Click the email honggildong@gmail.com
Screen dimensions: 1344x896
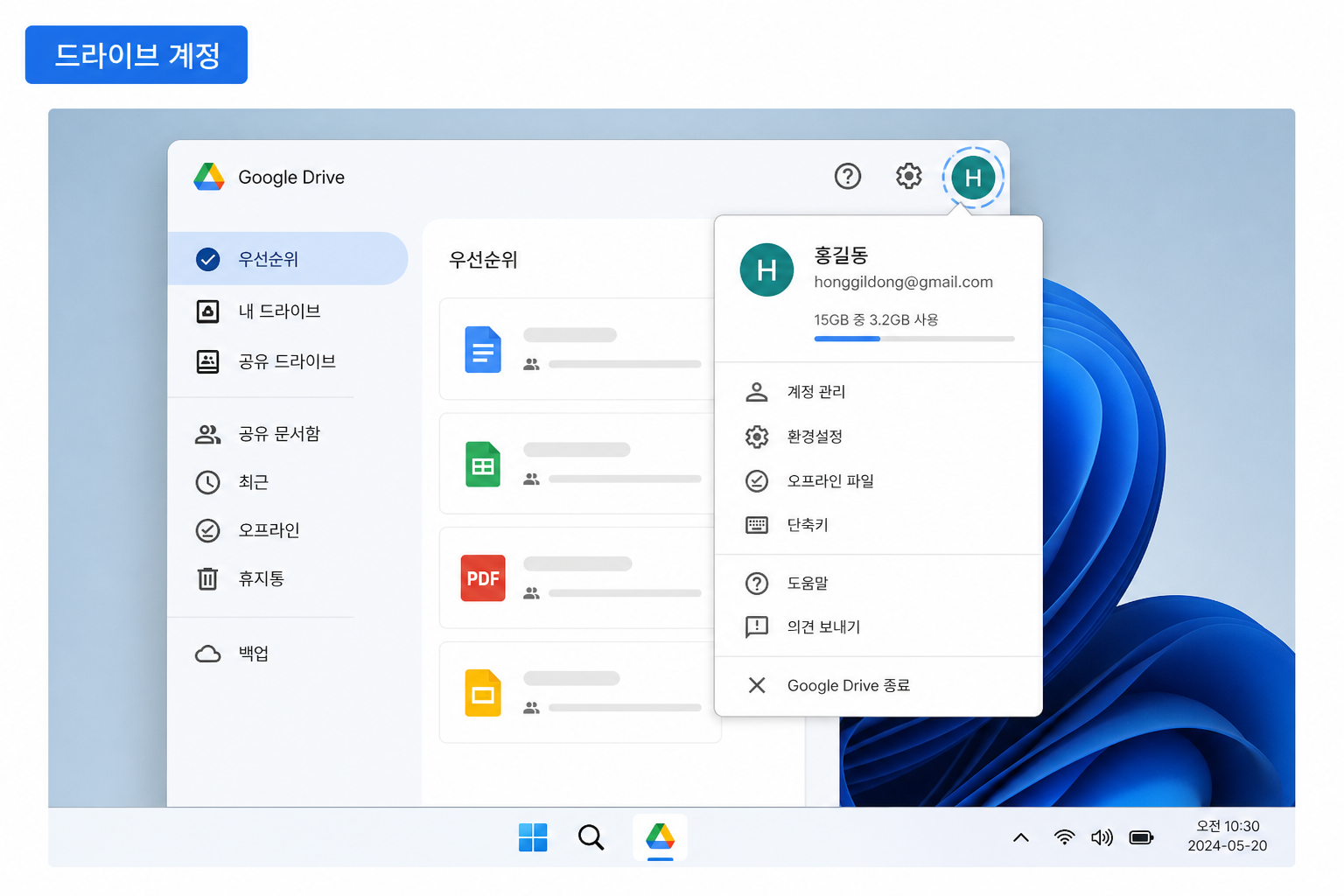click(903, 282)
